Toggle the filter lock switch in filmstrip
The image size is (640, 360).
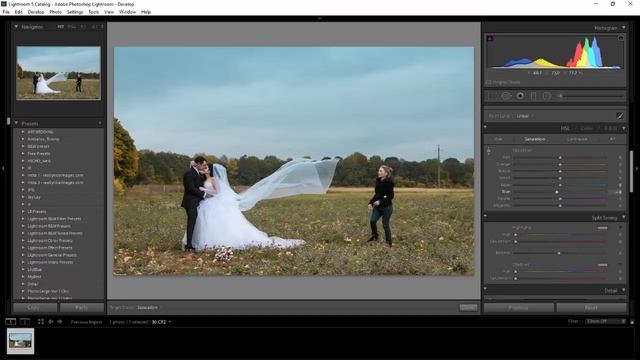(632, 322)
